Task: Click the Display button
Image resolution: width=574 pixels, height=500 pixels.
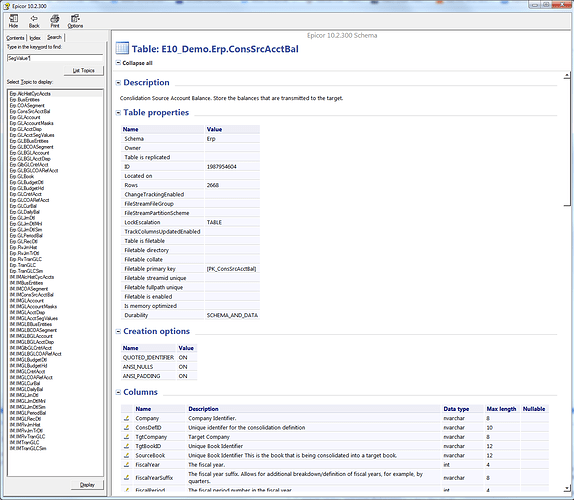Action: [x=87, y=485]
